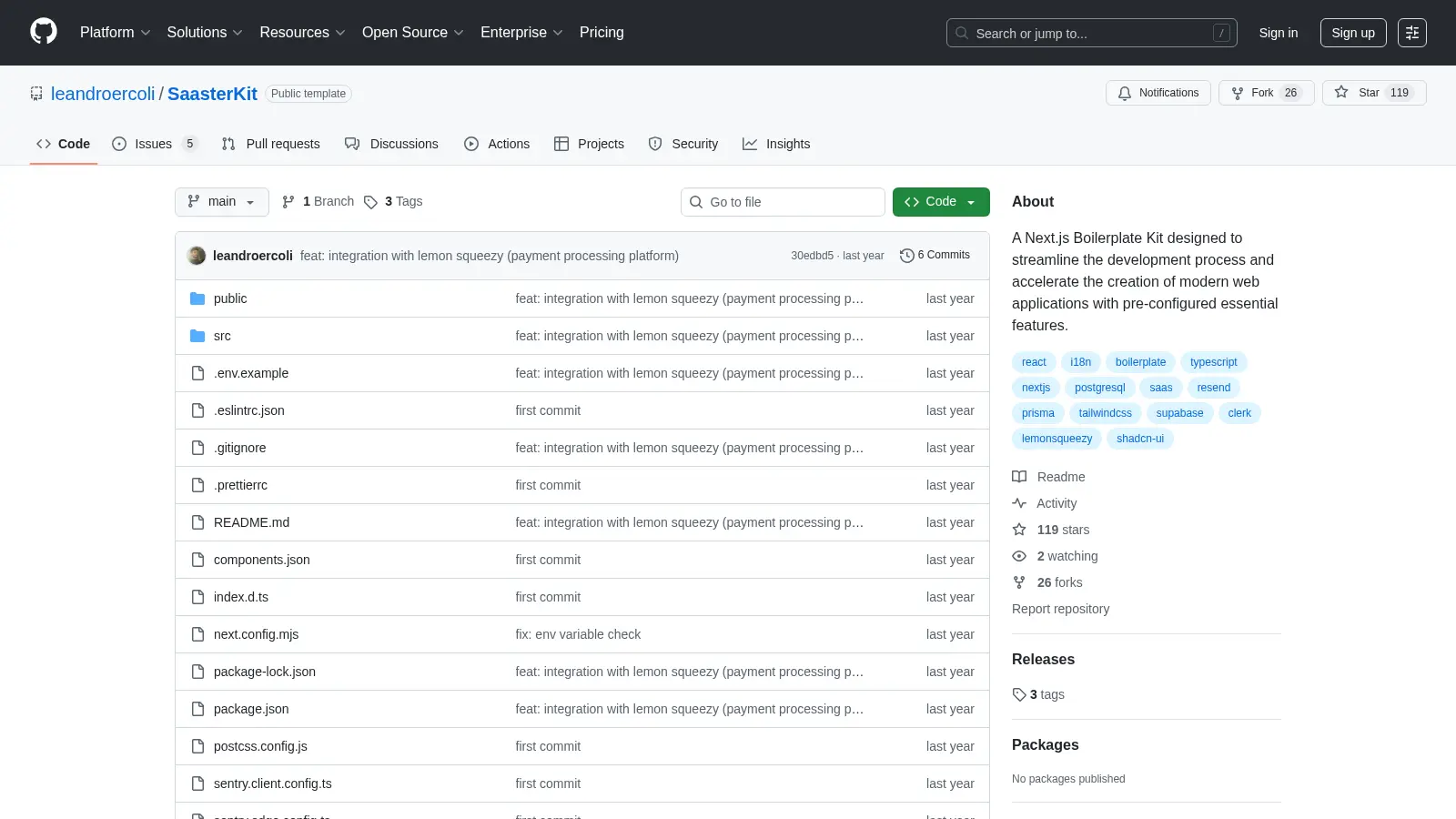
Task: Expand the Platform menu
Action: pos(115,33)
